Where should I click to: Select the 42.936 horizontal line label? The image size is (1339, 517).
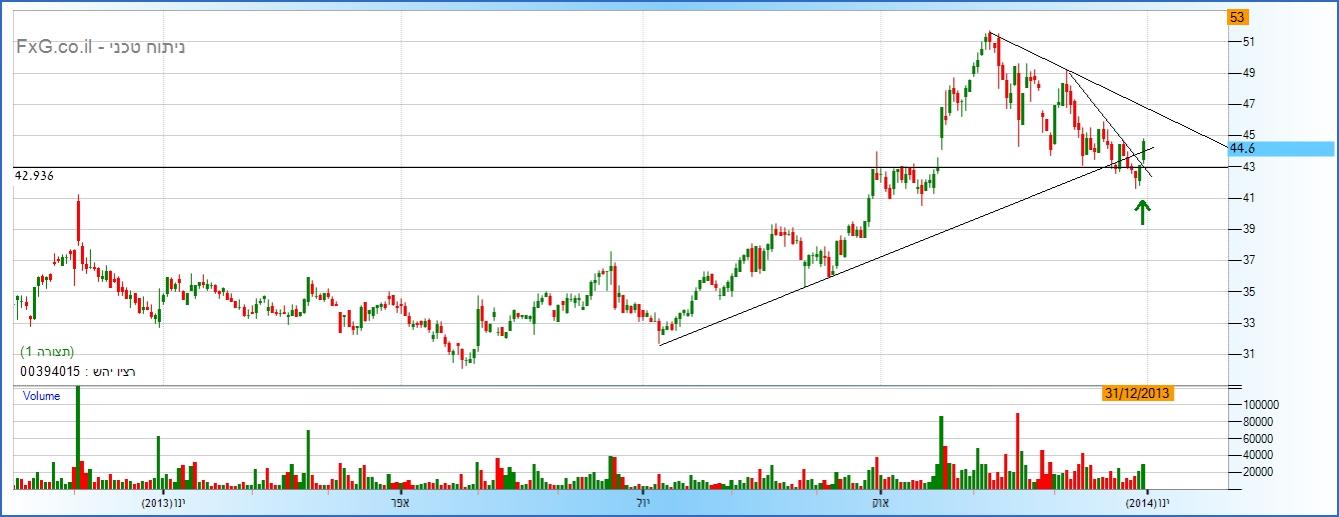tap(35, 176)
